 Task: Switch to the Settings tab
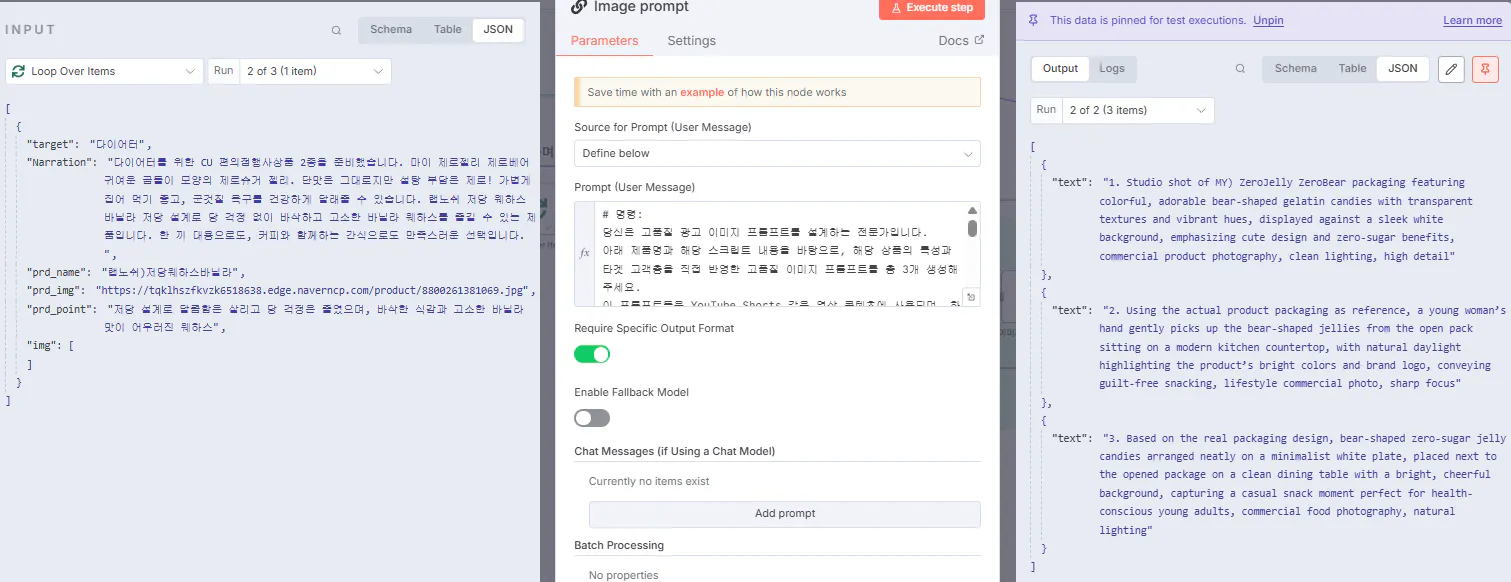[693, 41]
